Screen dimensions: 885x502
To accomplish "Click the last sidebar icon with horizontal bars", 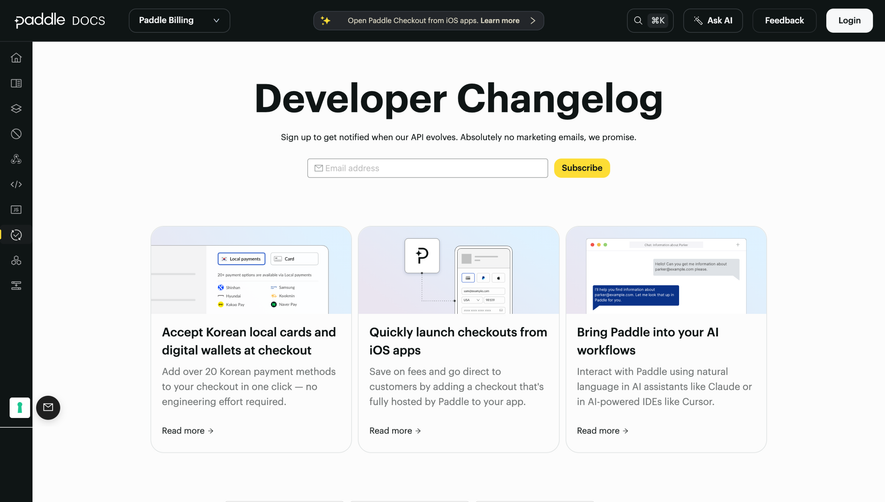I will [16, 286].
